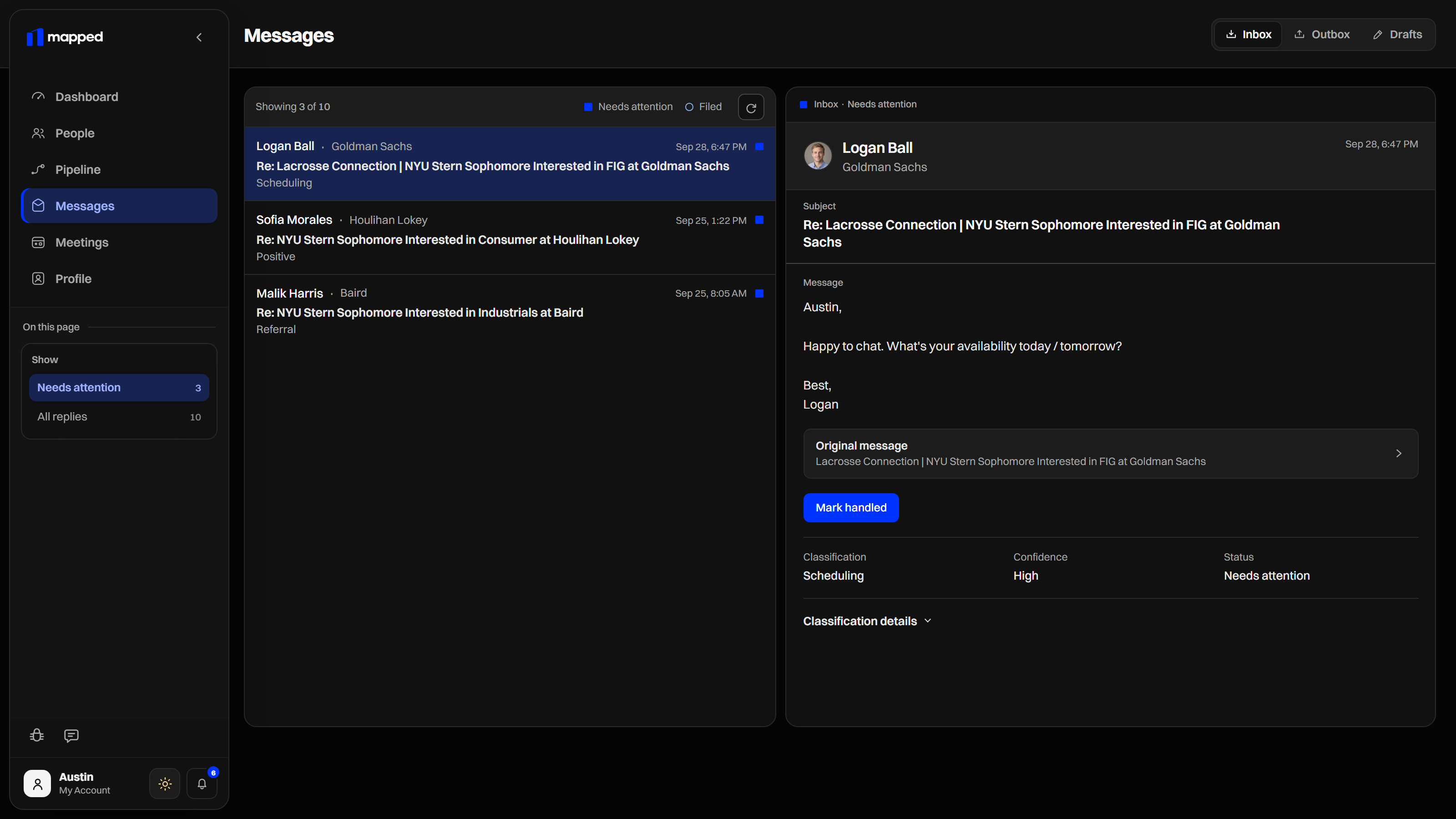Open the bug report icon
1456x819 pixels.
pos(37,735)
